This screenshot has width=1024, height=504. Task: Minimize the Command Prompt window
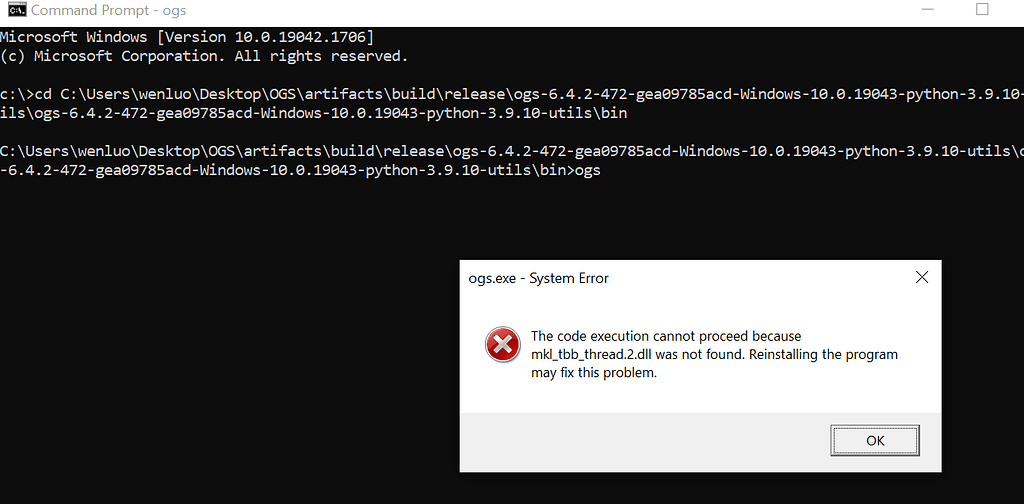click(x=921, y=10)
